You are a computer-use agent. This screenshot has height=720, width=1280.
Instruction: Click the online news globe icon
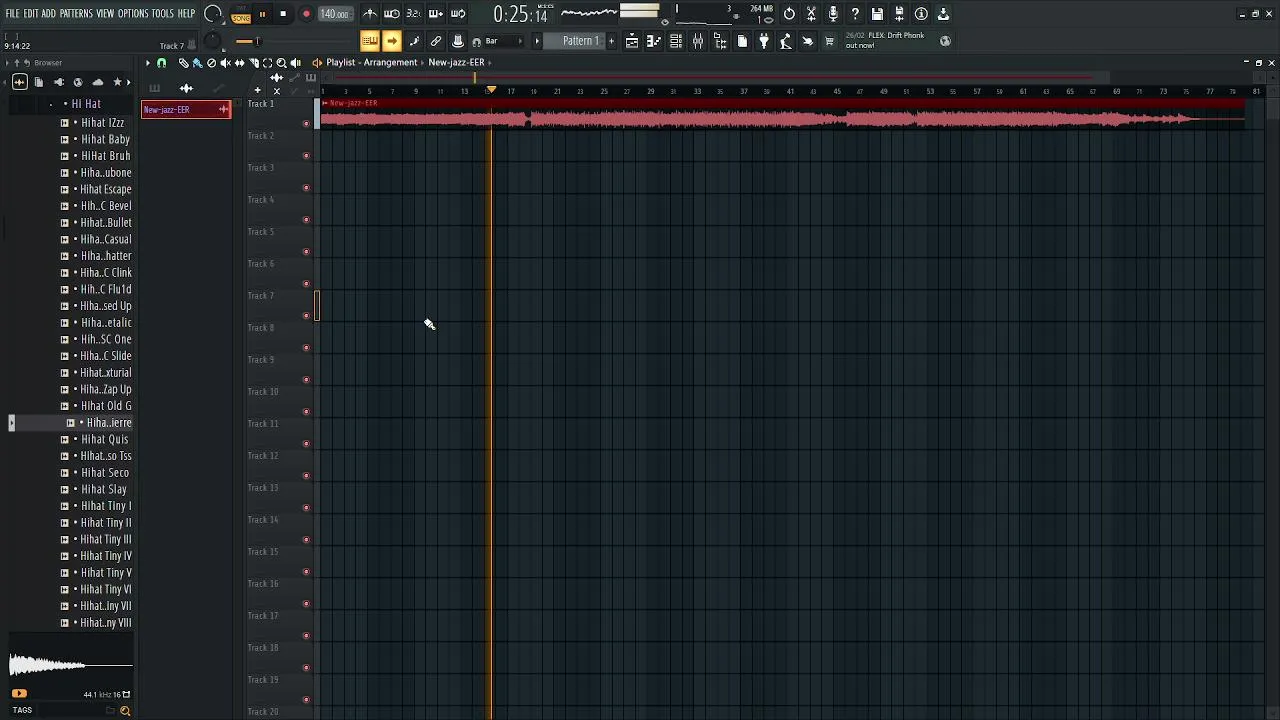(945, 41)
